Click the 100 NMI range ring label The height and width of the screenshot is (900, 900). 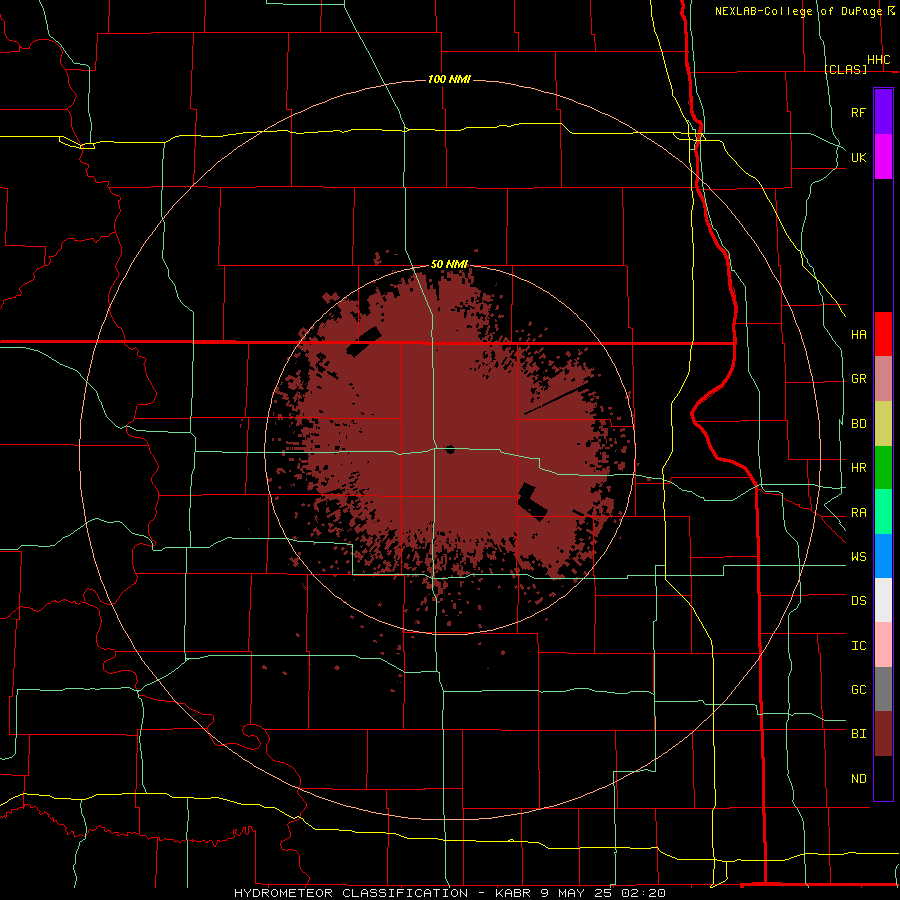point(449,79)
